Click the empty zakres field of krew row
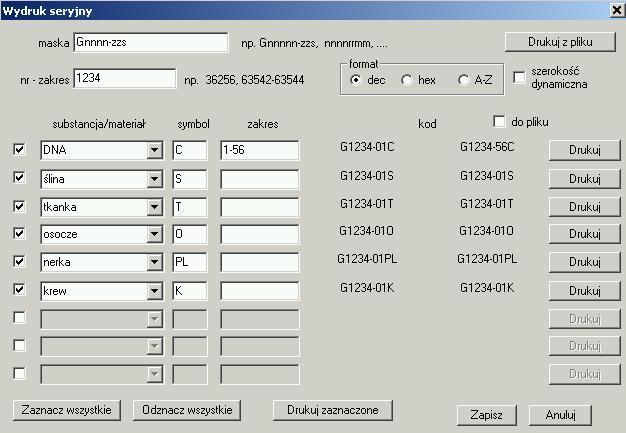The width and height of the screenshot is (626, 433). click(260, 291)
